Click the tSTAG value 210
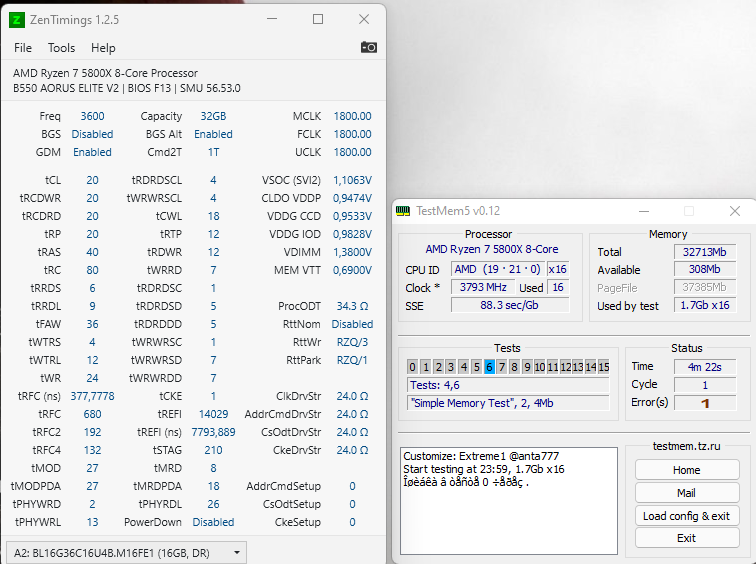756x564 pixels. point(213,450)
